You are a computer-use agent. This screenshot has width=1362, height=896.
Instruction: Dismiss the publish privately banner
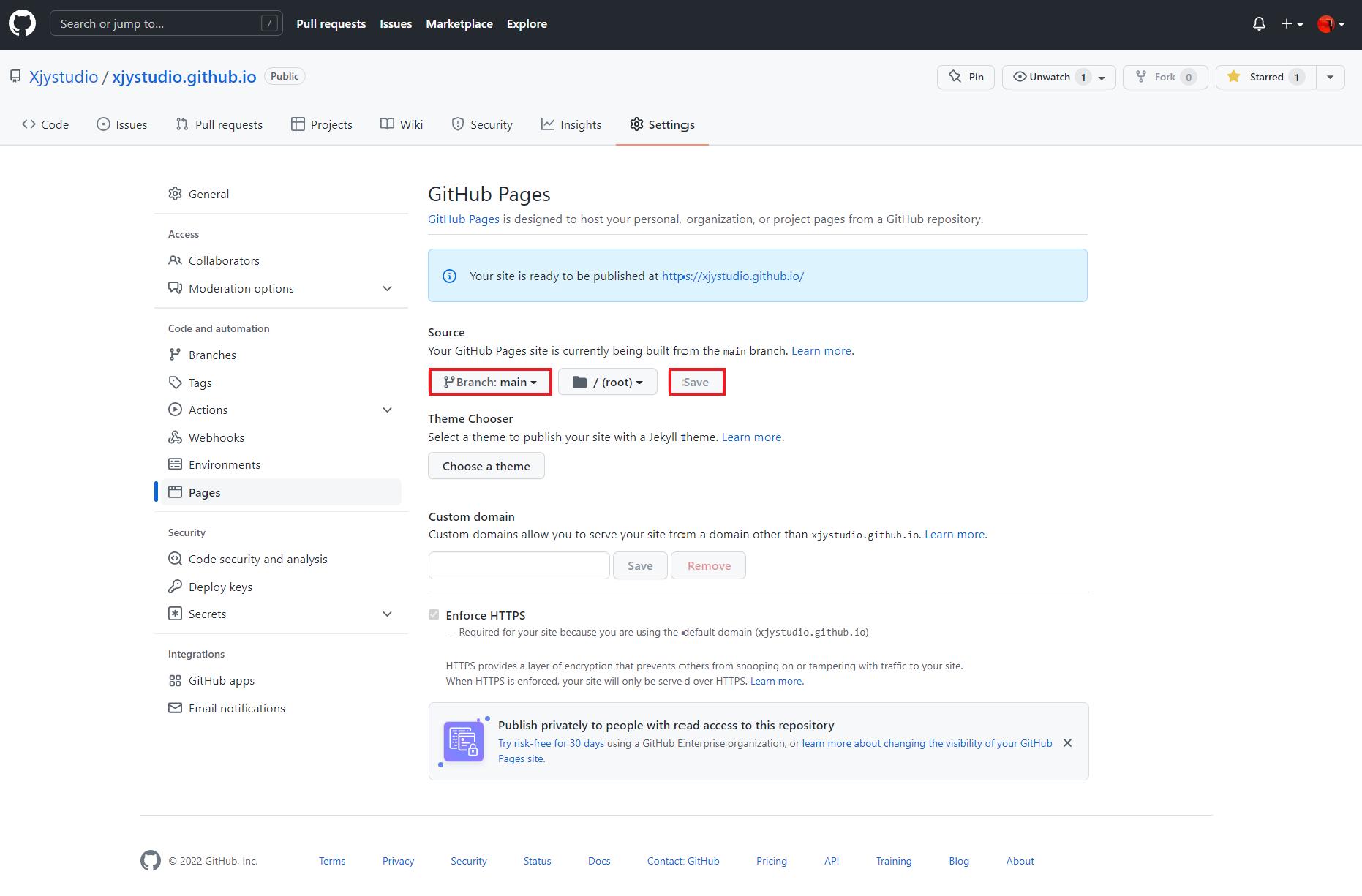tap(1067, 743)
